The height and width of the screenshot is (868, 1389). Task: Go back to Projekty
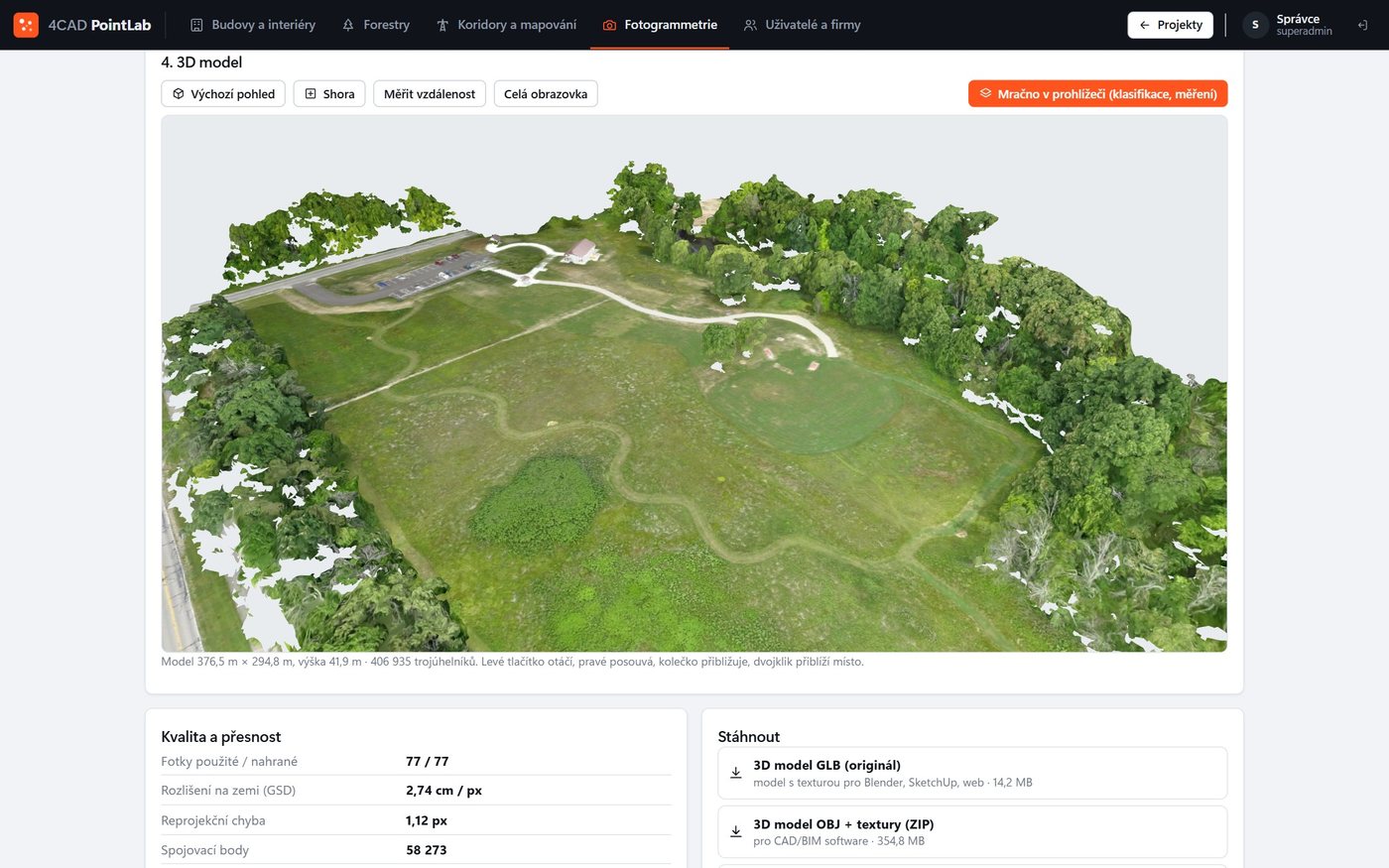pos(1171,25)
